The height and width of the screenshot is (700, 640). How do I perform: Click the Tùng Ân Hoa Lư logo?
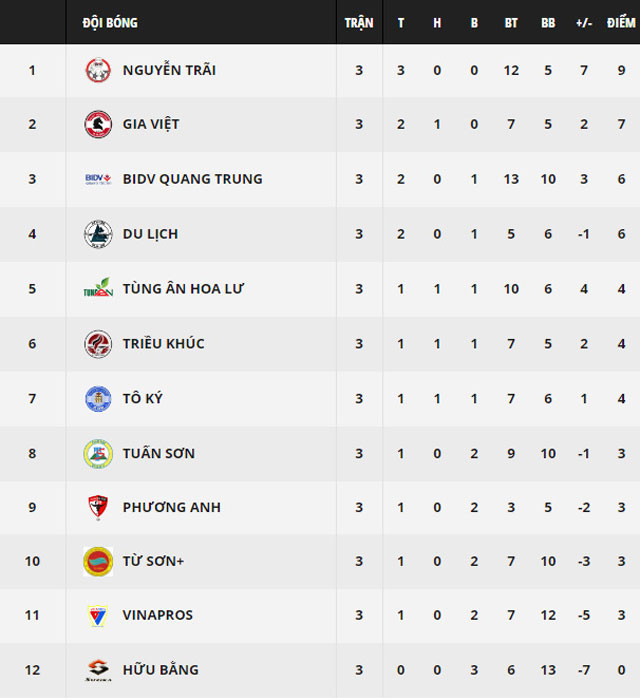point(97,289)
